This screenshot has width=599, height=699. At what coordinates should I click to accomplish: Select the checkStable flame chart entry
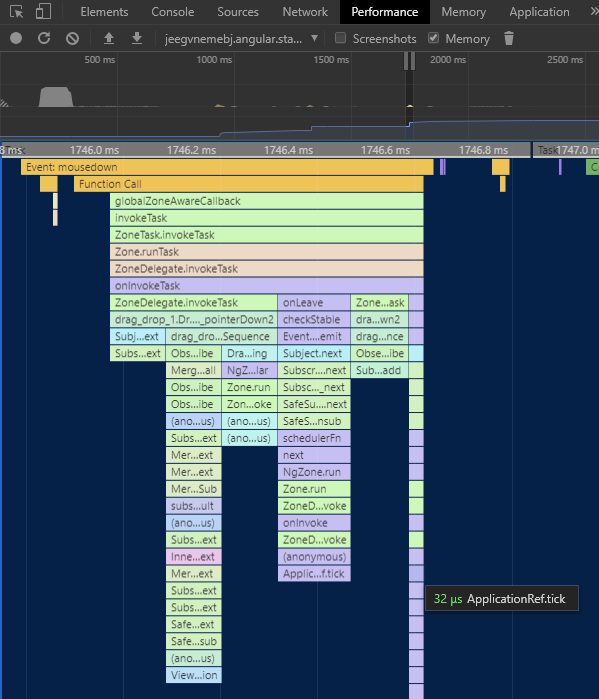point(314,320)
